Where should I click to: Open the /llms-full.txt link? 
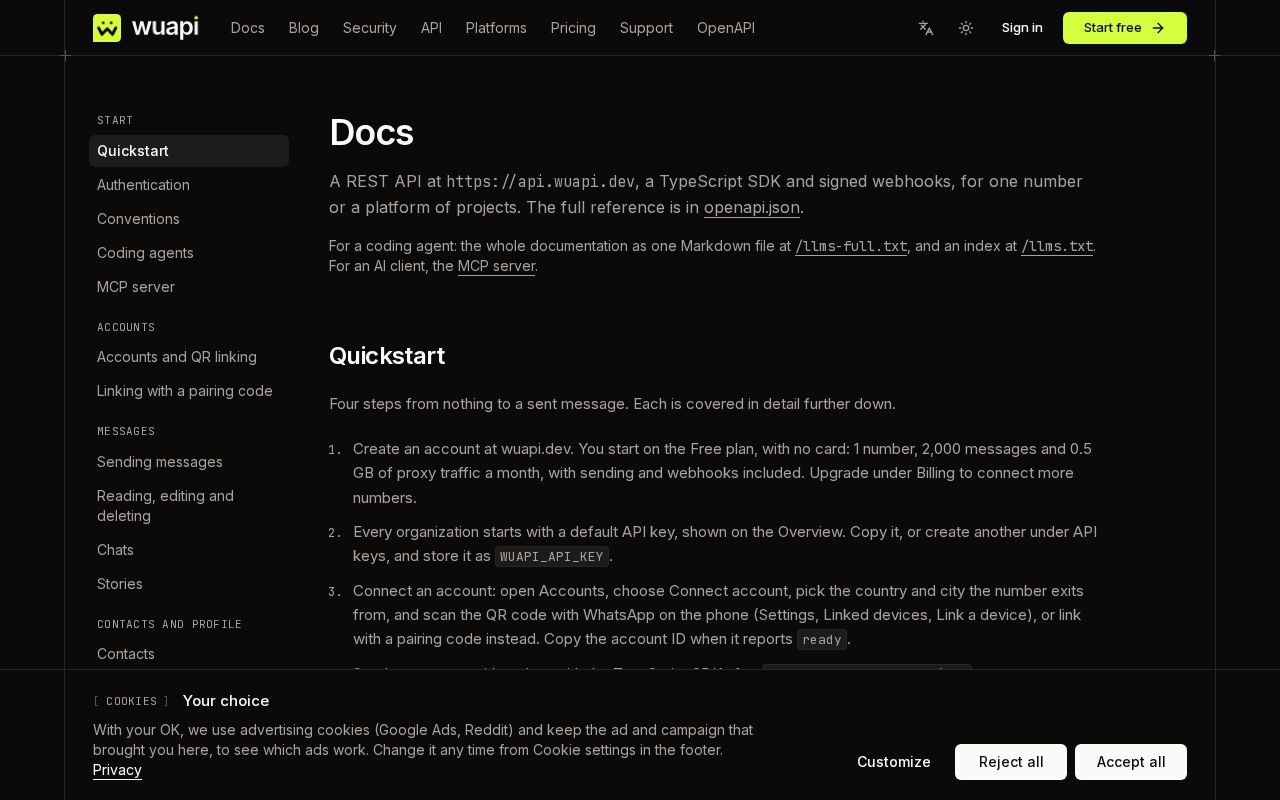[851, 246]
